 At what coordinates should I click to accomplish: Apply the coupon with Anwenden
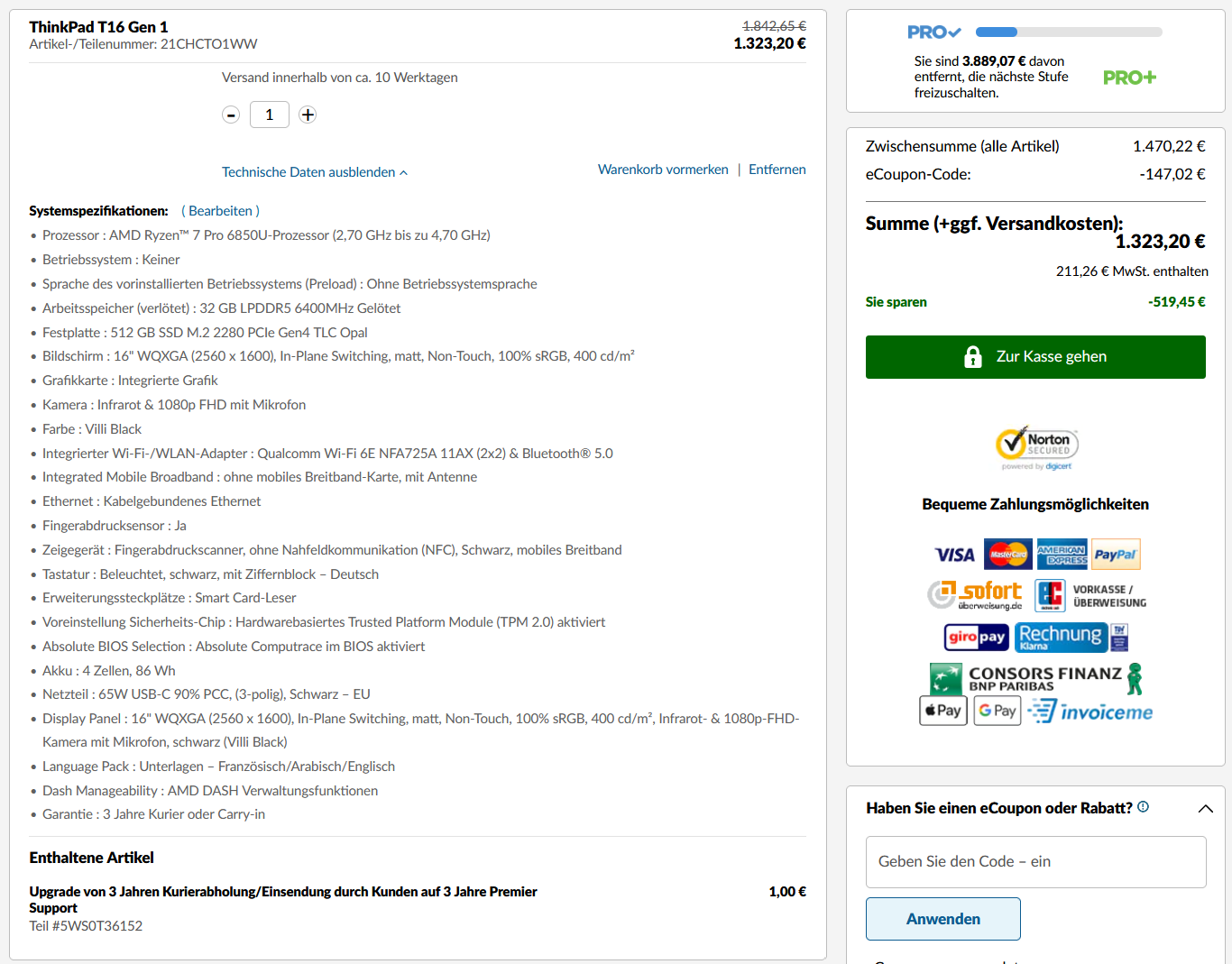pyautogui.click(x=942, y=918)
